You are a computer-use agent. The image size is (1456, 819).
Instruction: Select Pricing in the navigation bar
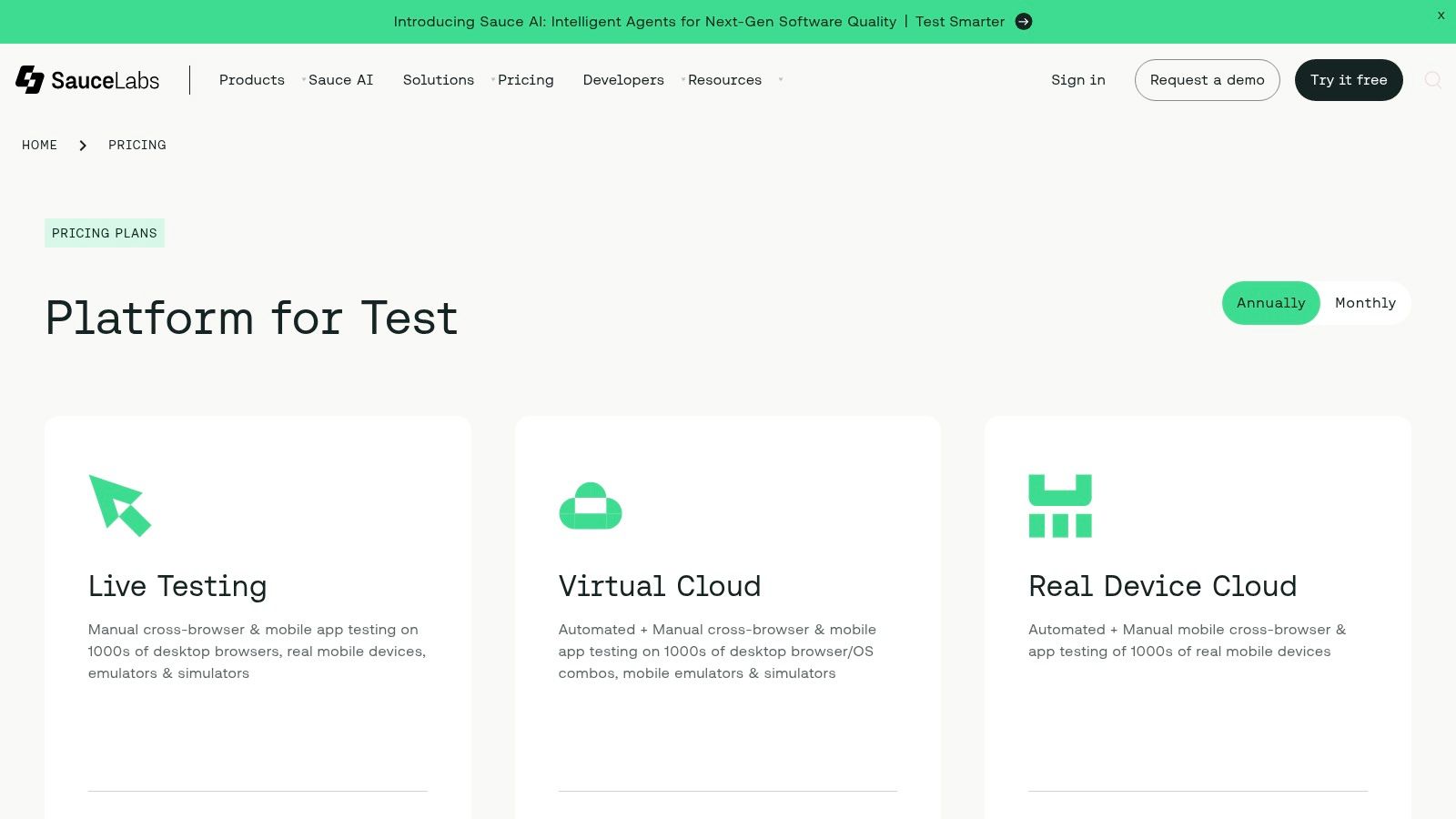tap(526, 80)
